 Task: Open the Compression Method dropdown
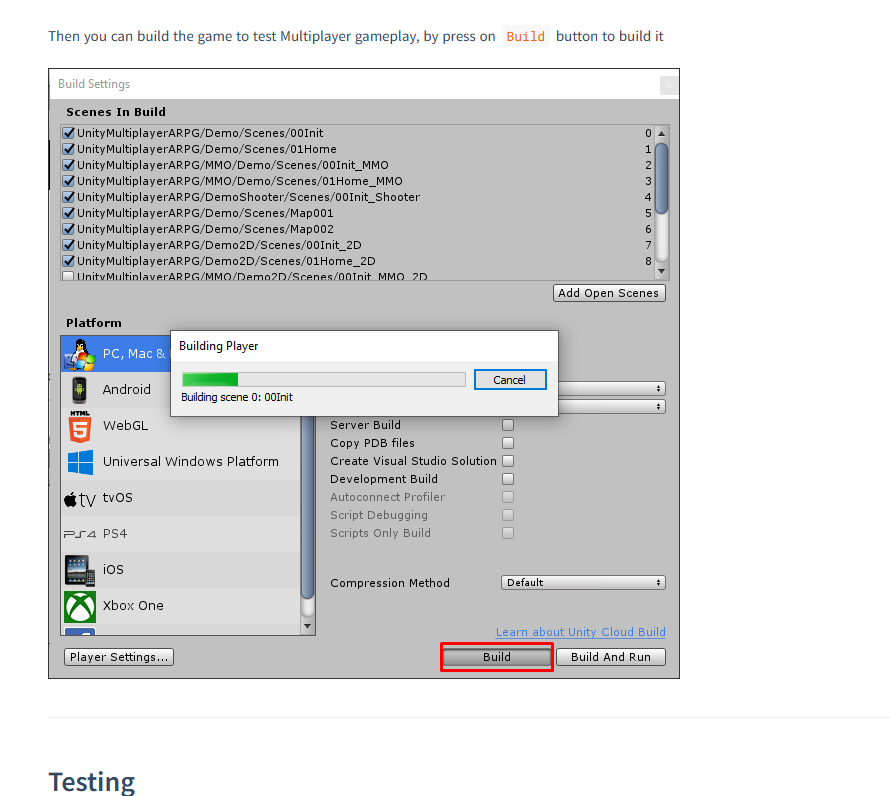coord(583,583)
